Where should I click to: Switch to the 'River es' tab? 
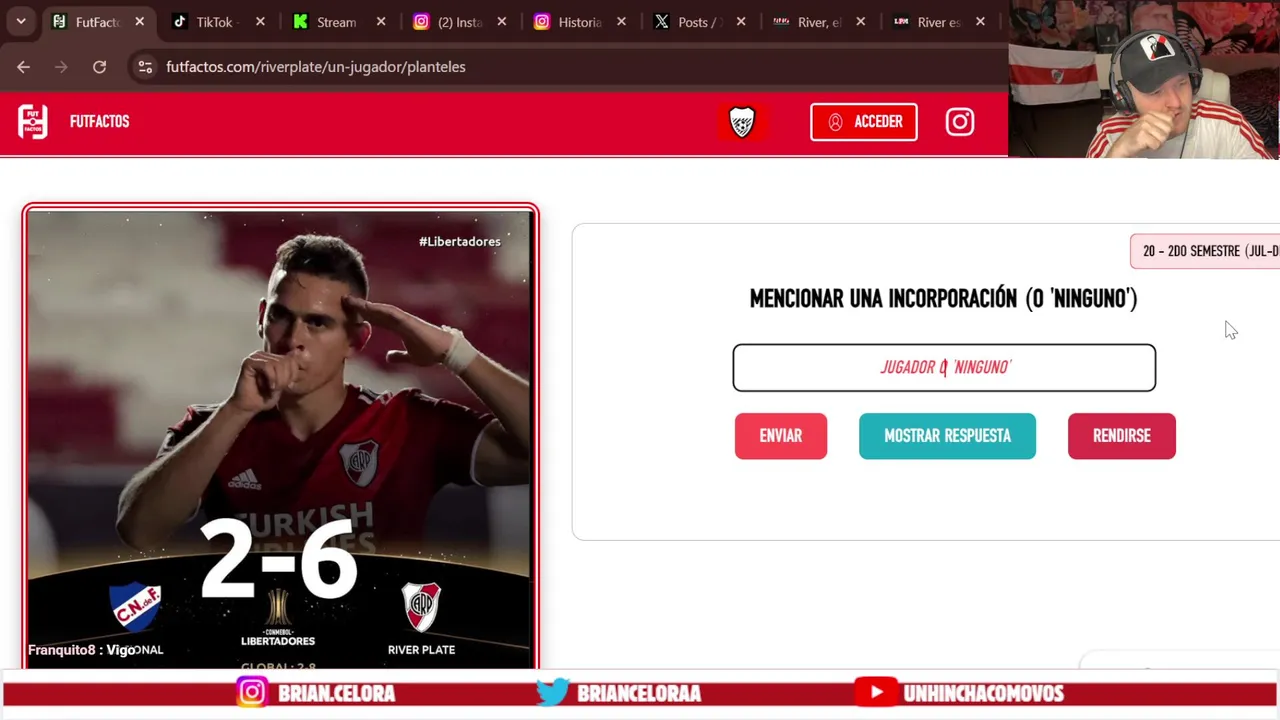tap(938, 22)
